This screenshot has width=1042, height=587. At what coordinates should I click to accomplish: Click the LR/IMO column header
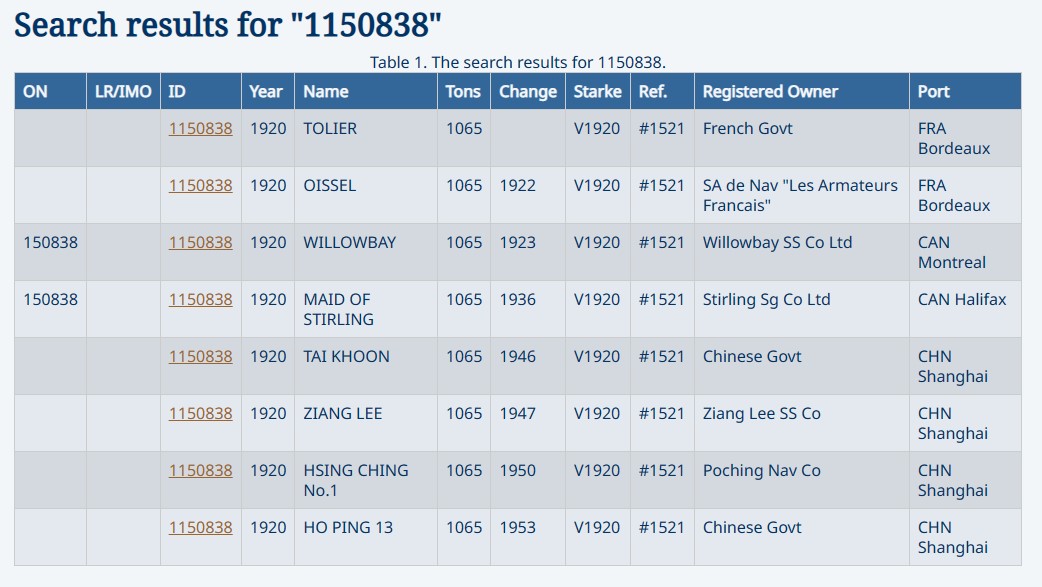coord(123,91)
